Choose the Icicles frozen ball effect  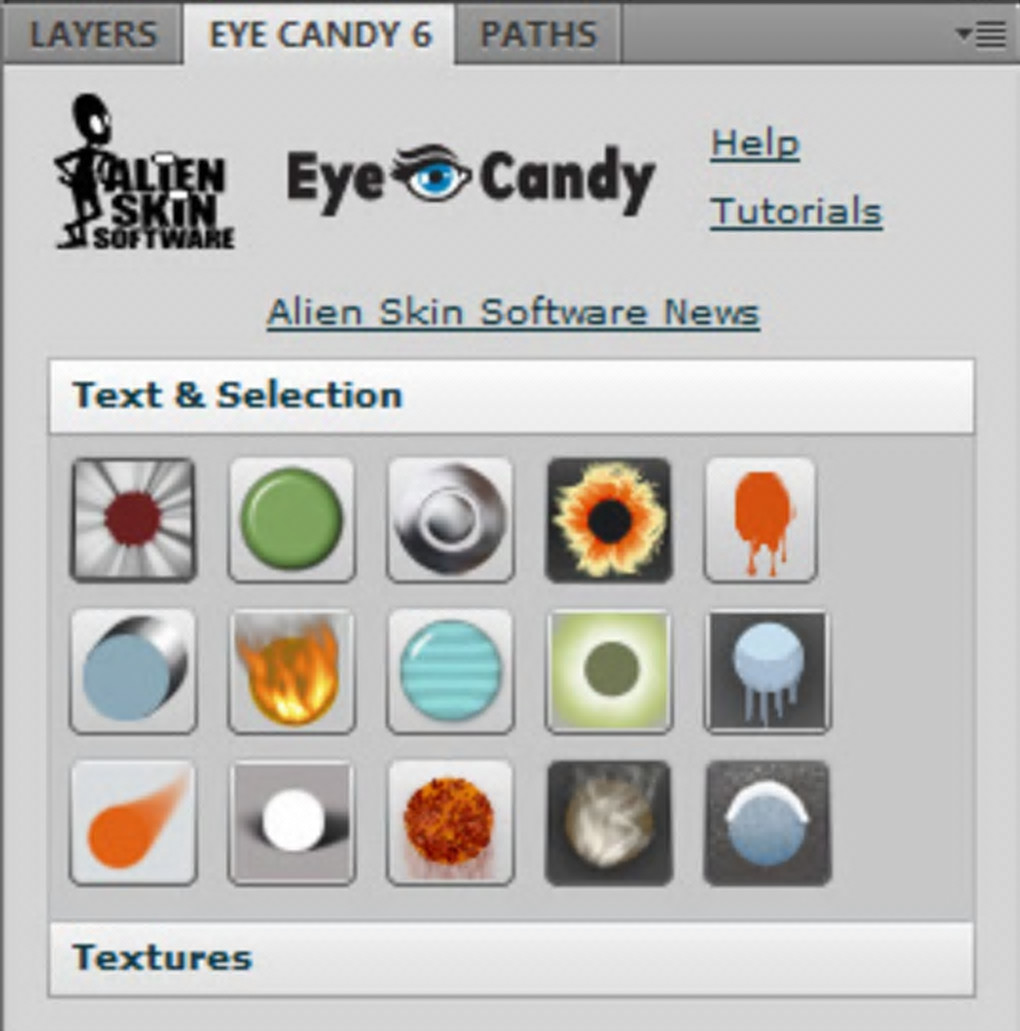(x=767, y=671)
